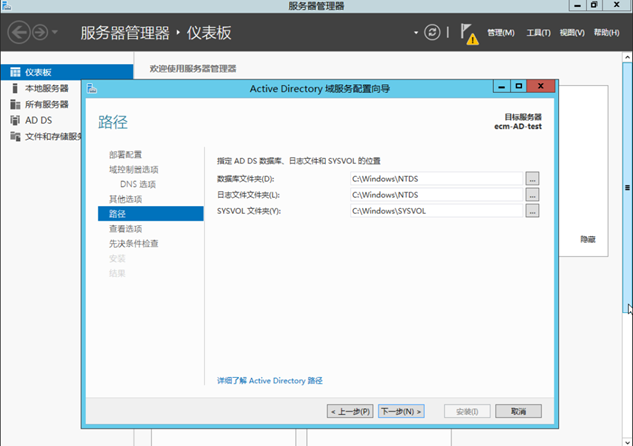Click the refresh icon in header
The width and height of the screenshot is (633, 446).
433,33
